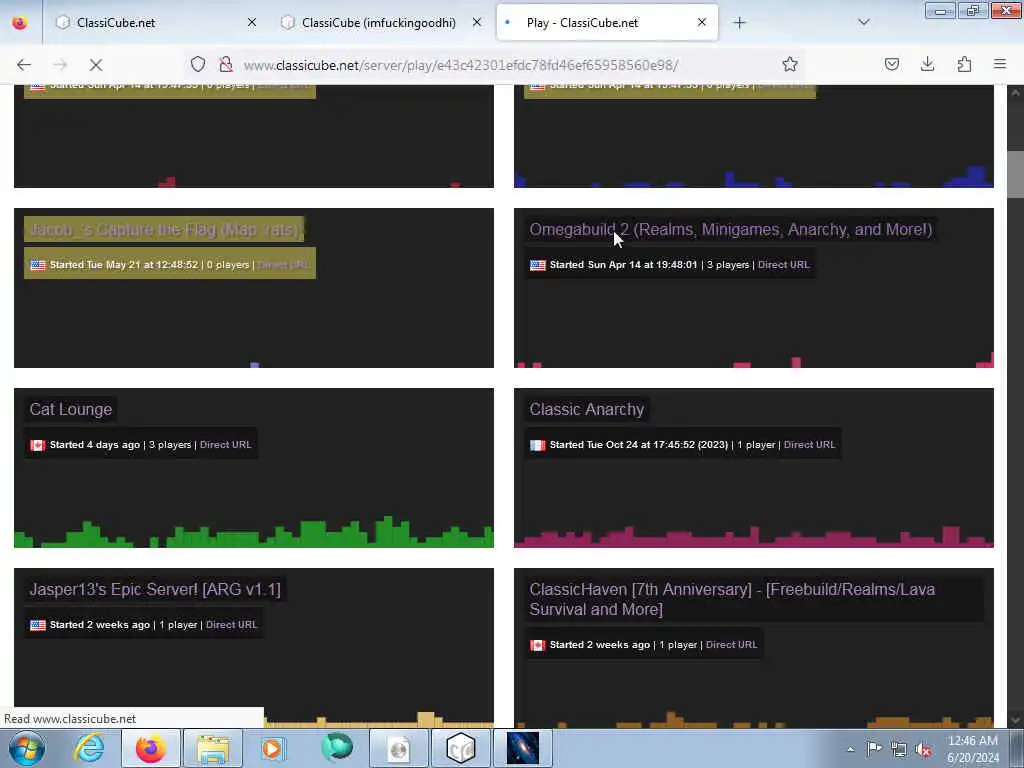This screenshot has height=768, width=1024.
Task: Click the Canada flag on Cat Lounge row
Action: tap(38, 445)
